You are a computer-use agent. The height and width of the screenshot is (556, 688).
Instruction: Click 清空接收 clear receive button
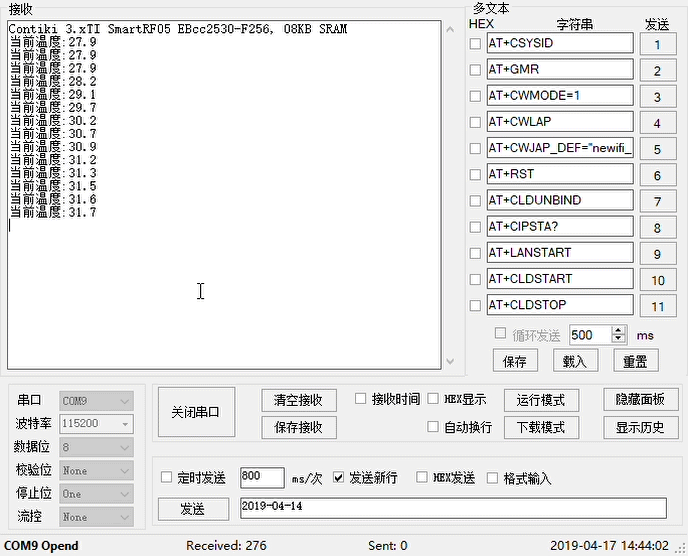tap(299, 400)
